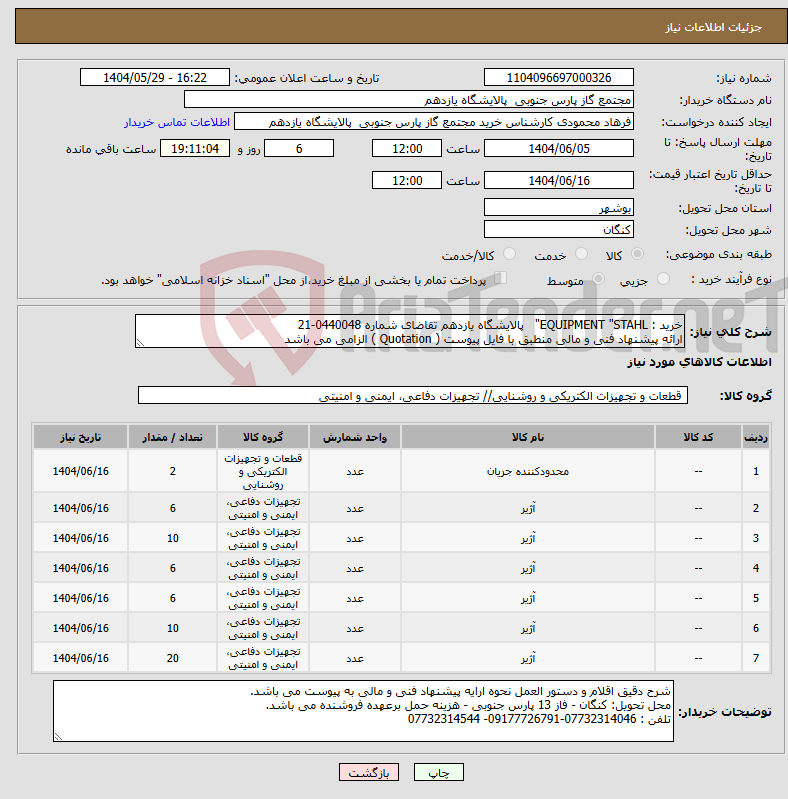Click the اطلاعات کالاهای مورد نیاز section heading

point(699,362)
